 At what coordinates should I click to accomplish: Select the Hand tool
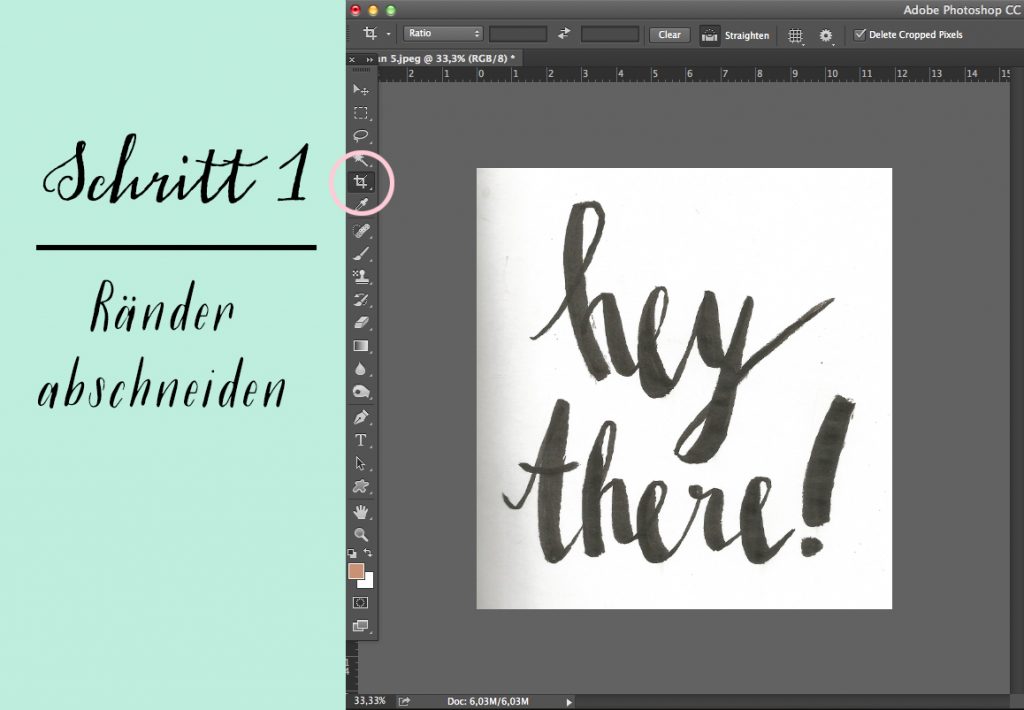pos(360,512)
